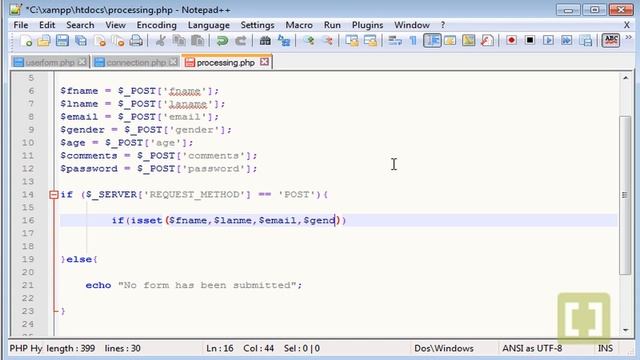The width and height of the screenshot is (640, 360).
Task: Click the Save All icon
Action: [81, 41]
